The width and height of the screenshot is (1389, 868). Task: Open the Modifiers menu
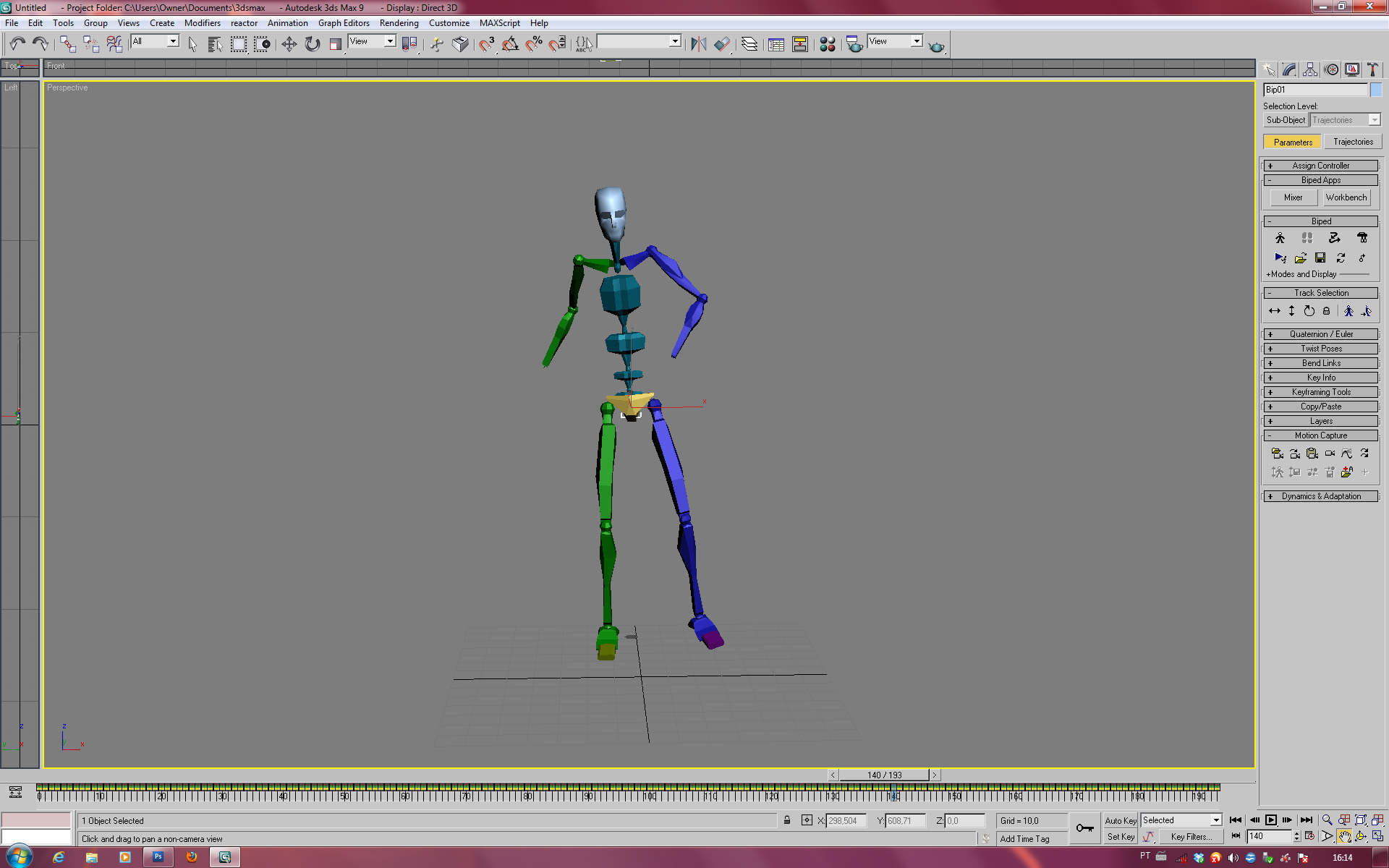[x=203, y=23]
